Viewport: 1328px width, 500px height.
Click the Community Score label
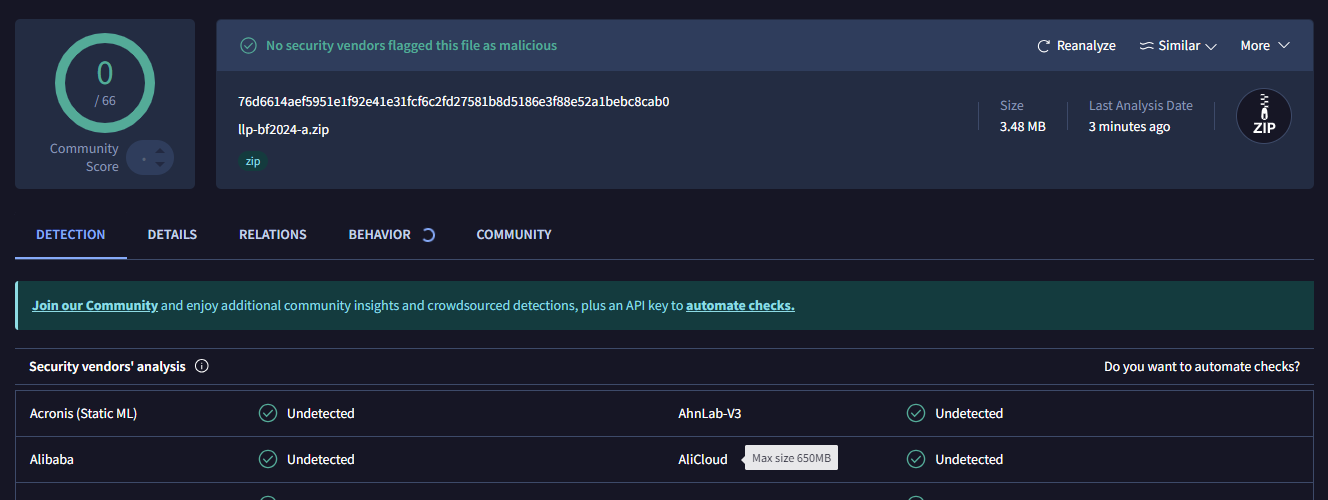coord(85,158)
